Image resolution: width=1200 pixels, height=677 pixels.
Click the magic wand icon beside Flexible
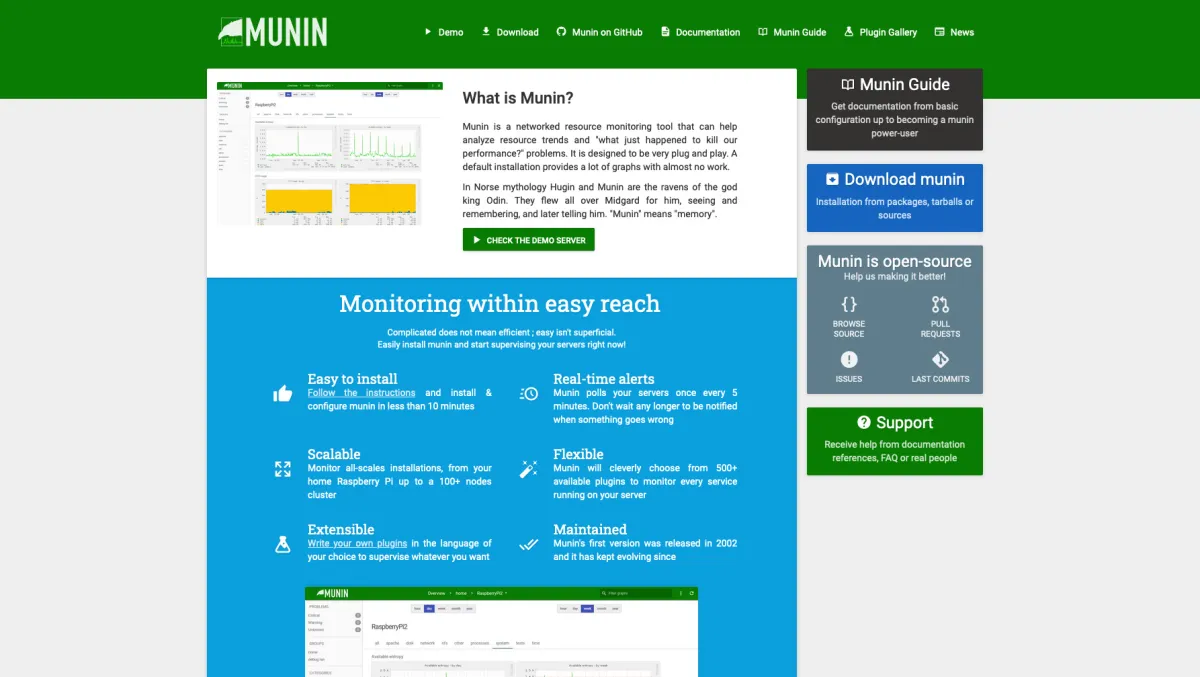point(529,468)
